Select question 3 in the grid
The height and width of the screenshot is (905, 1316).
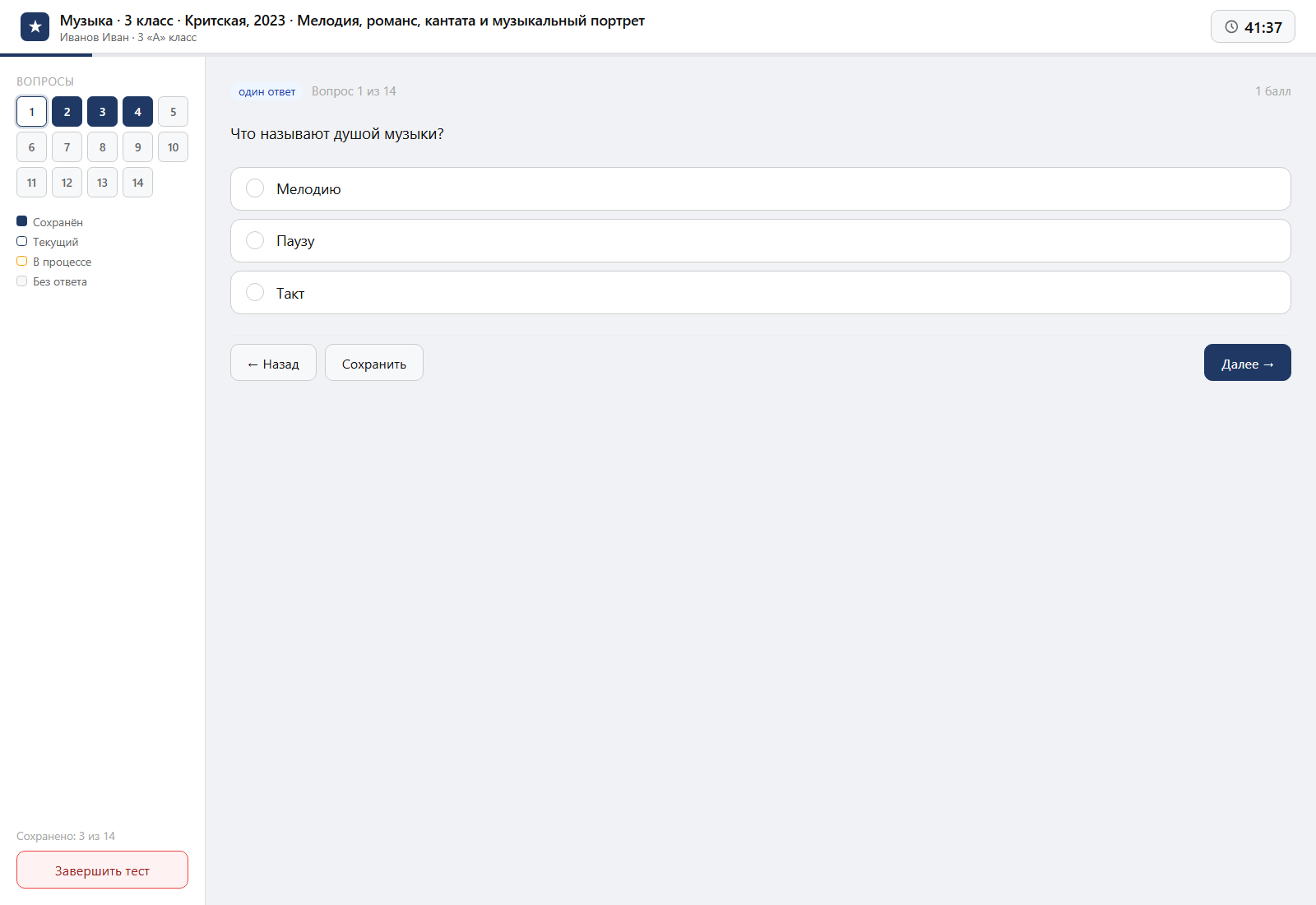click(x=102, y=112)
